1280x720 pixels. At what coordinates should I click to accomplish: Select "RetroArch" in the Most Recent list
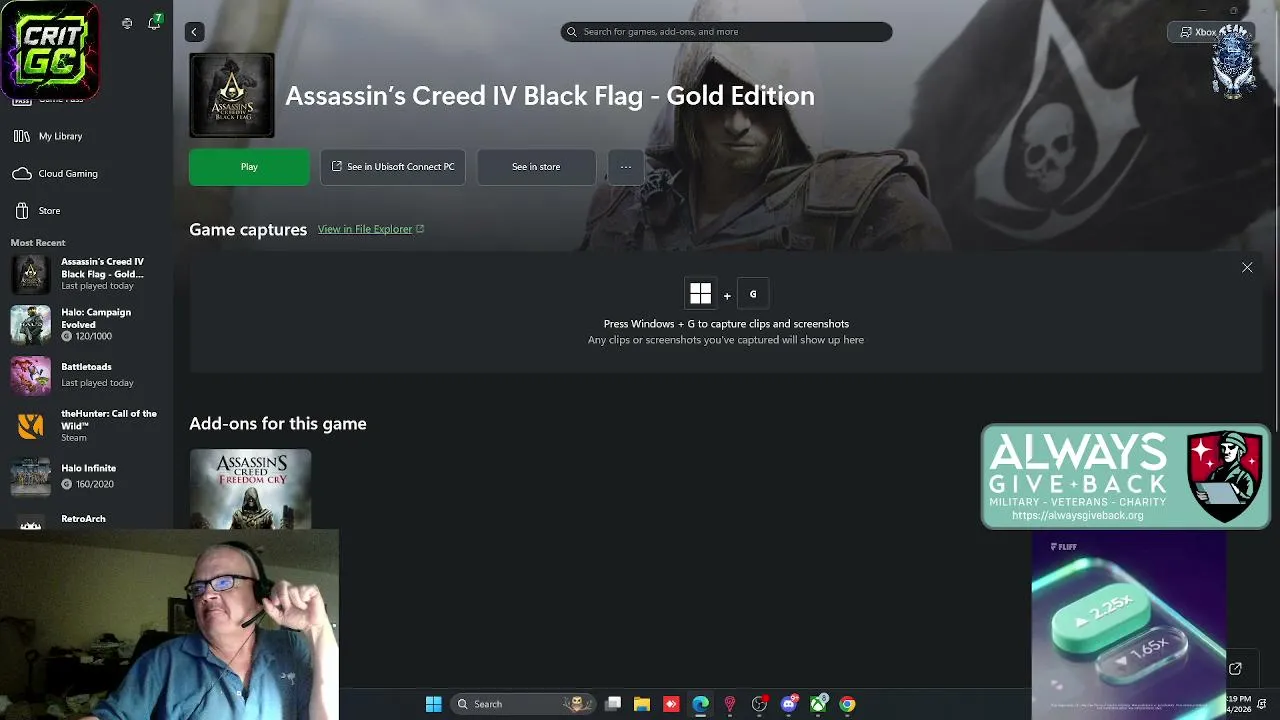point(83,519)
